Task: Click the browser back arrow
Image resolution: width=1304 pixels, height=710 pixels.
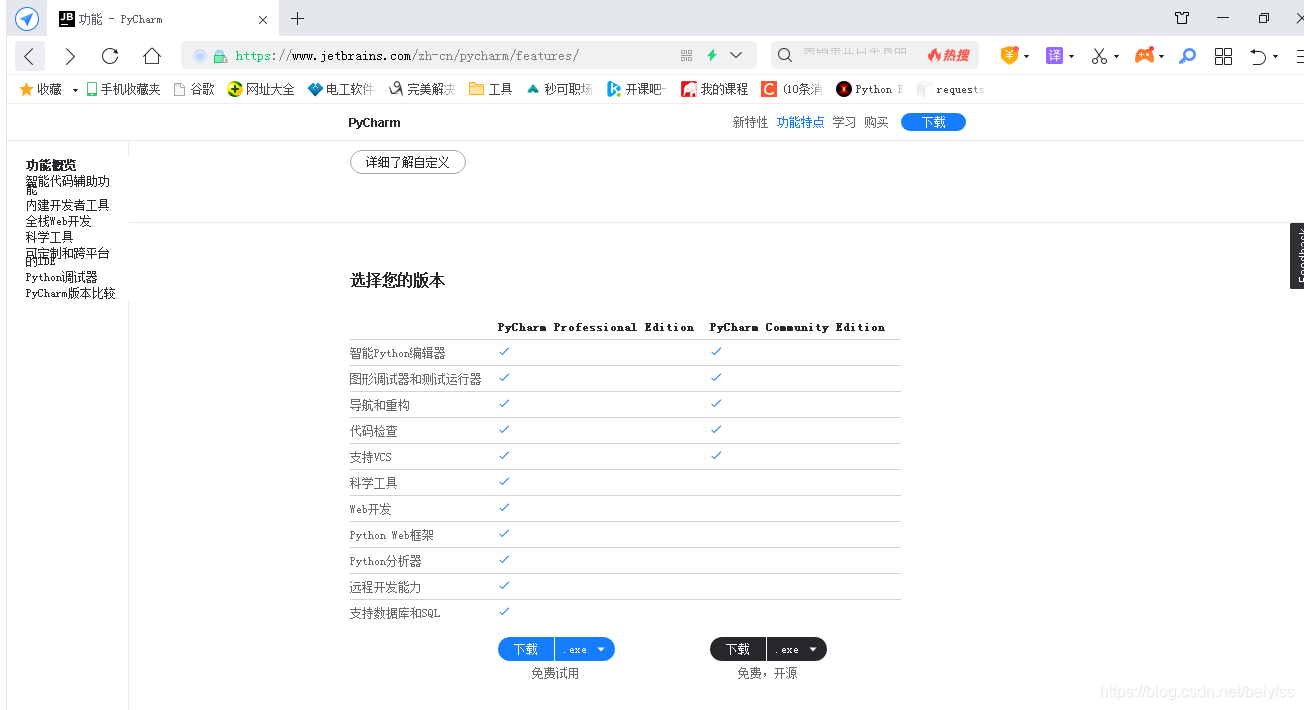Action: click(29, 56)
